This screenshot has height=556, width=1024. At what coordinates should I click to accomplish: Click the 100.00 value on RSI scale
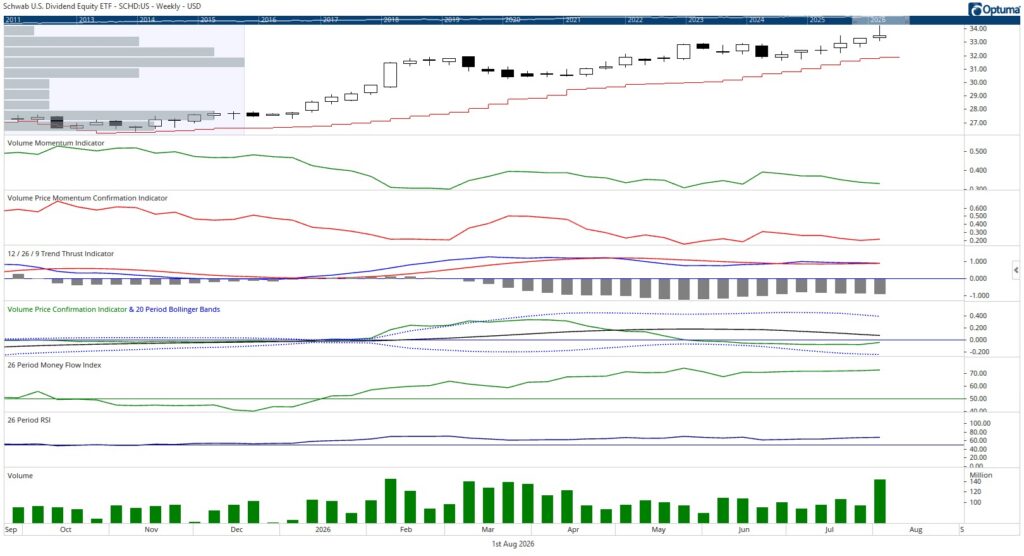980,423
